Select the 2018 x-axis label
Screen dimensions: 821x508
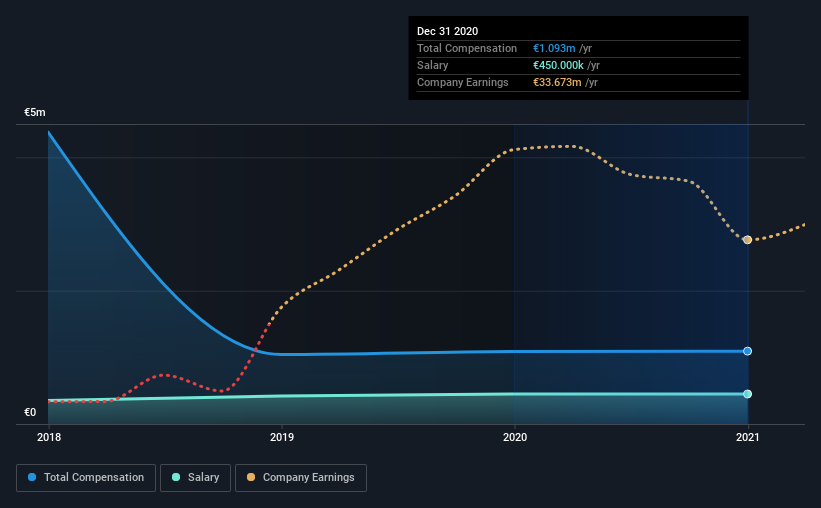click(49, 437)
